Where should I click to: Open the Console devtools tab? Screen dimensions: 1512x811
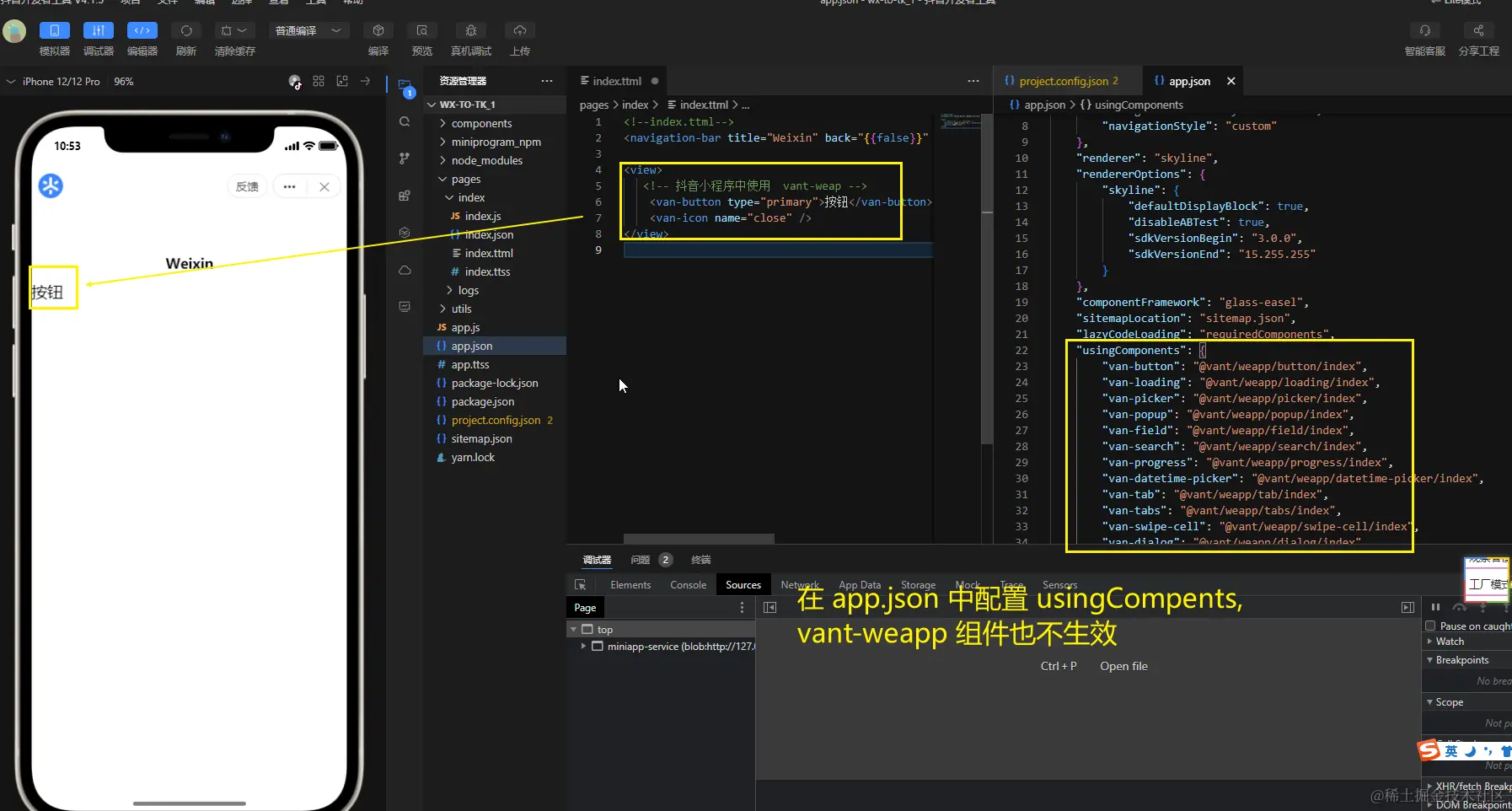coord(688,585)
